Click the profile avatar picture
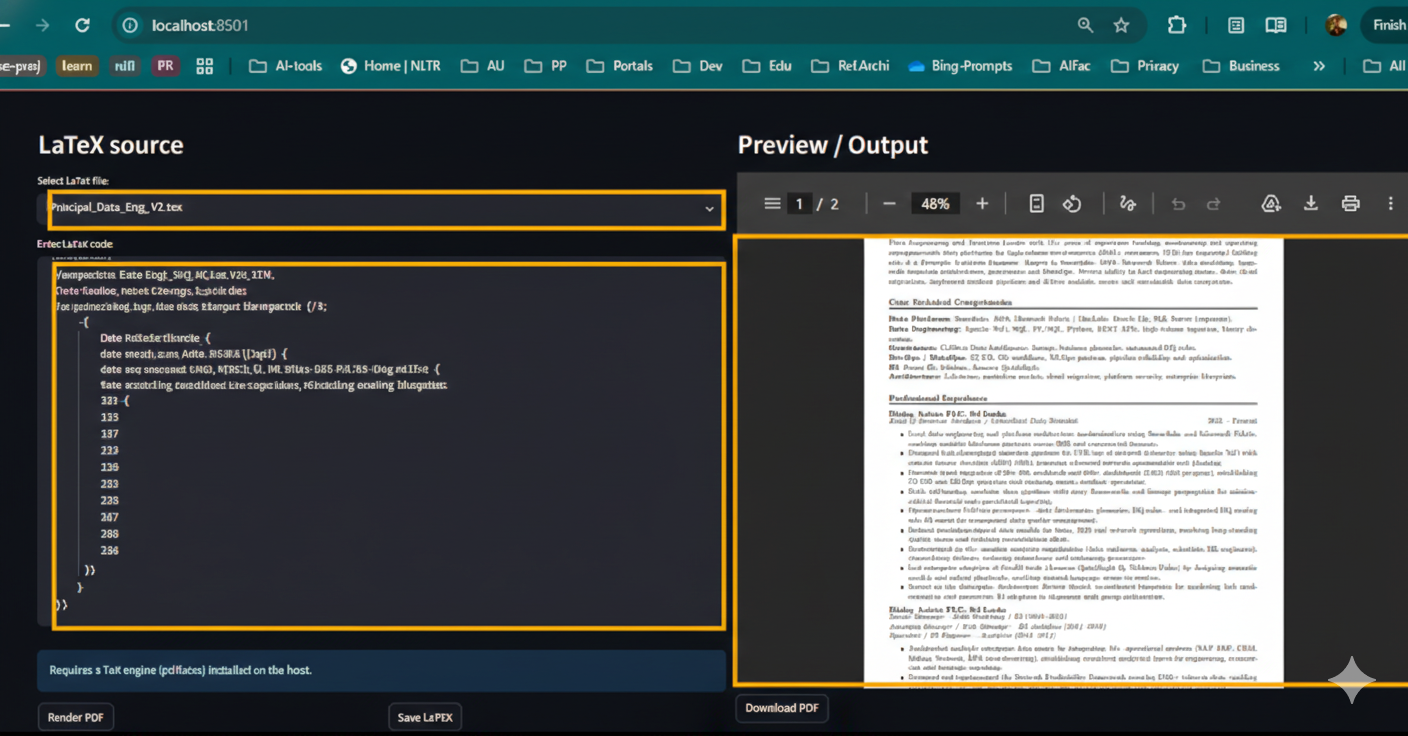The image size is (1408, 736). (x=1336, y=25)
